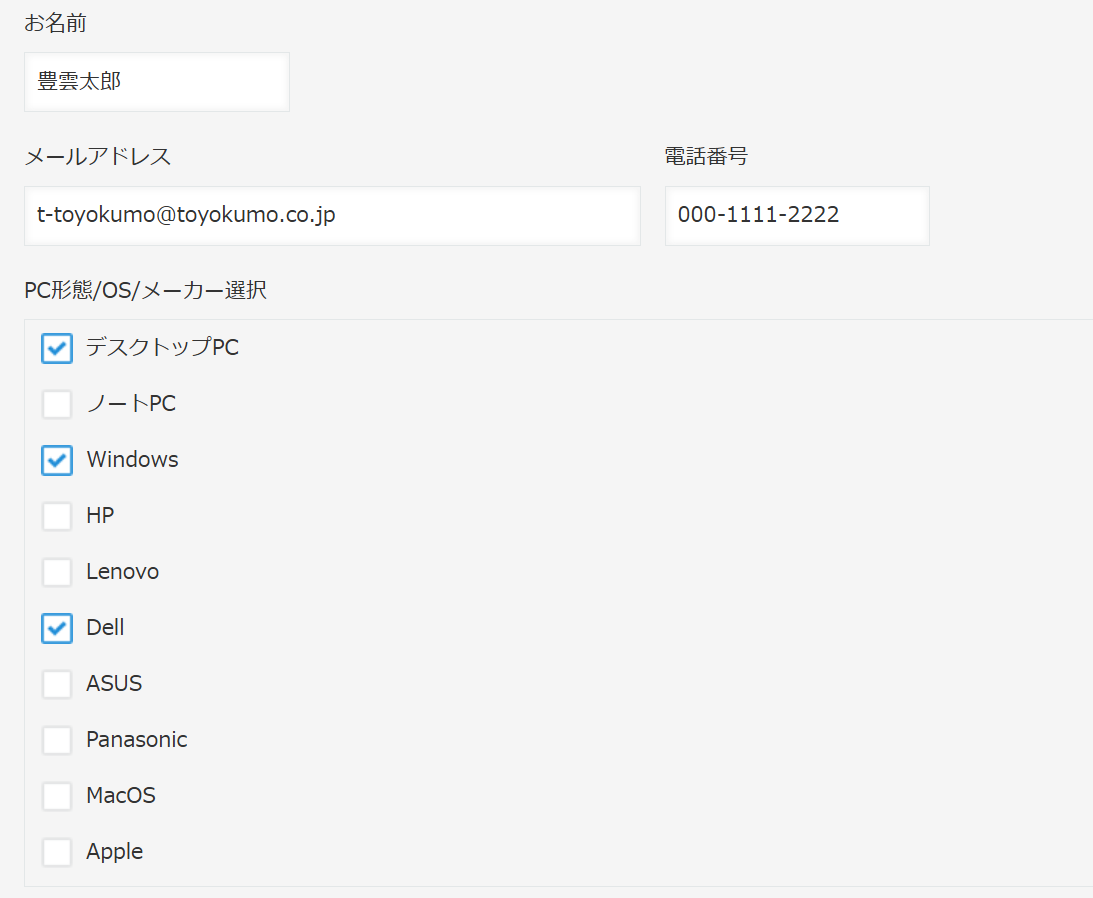1093x898 pixels.
Task: Enable the Lenovo checkbox
Action: point(56,572)
